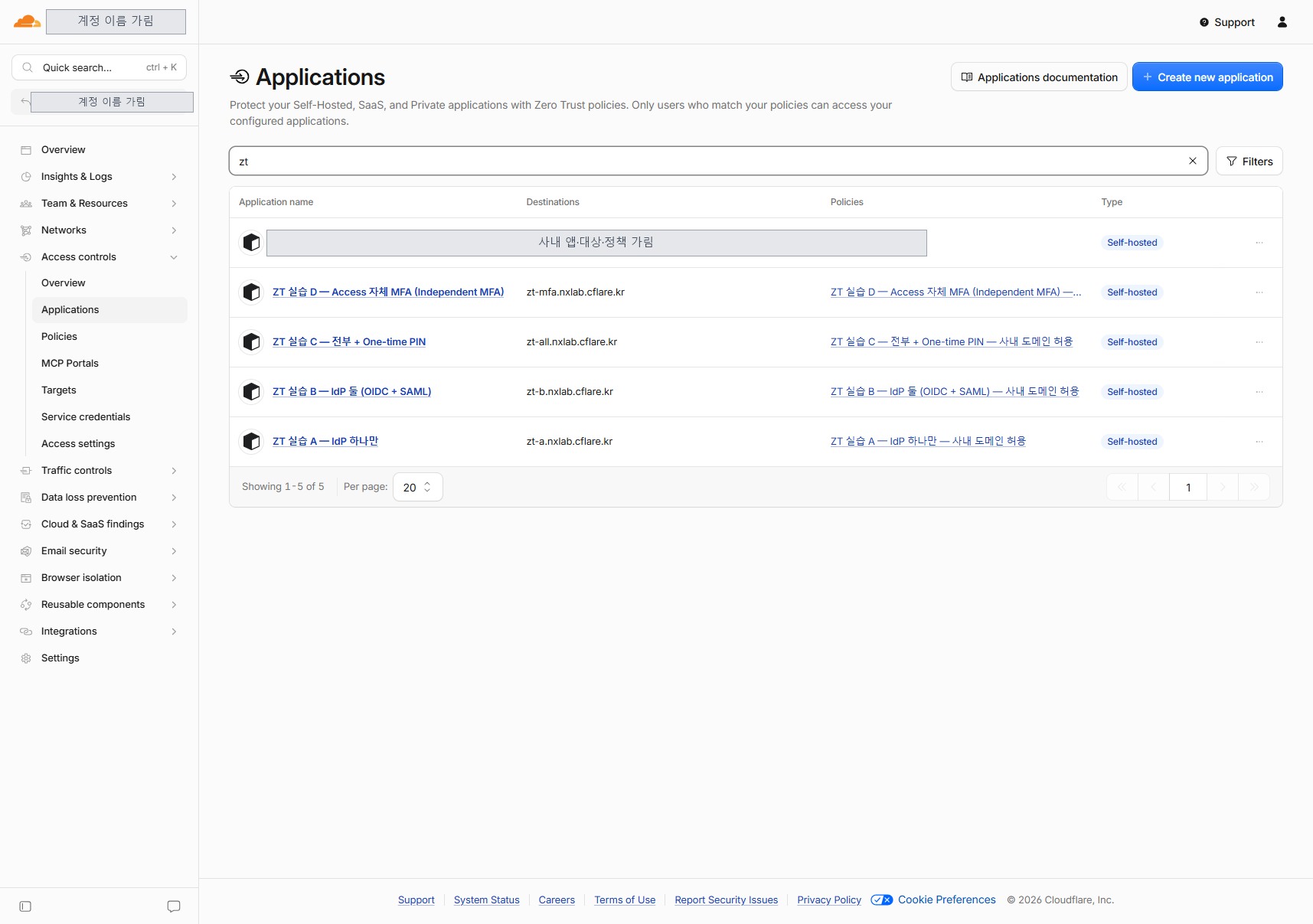Screen dimensions: 1313x924
Task: Open ZT 실습 C 전부 + One-time PIN application
Action: [349, 342]
